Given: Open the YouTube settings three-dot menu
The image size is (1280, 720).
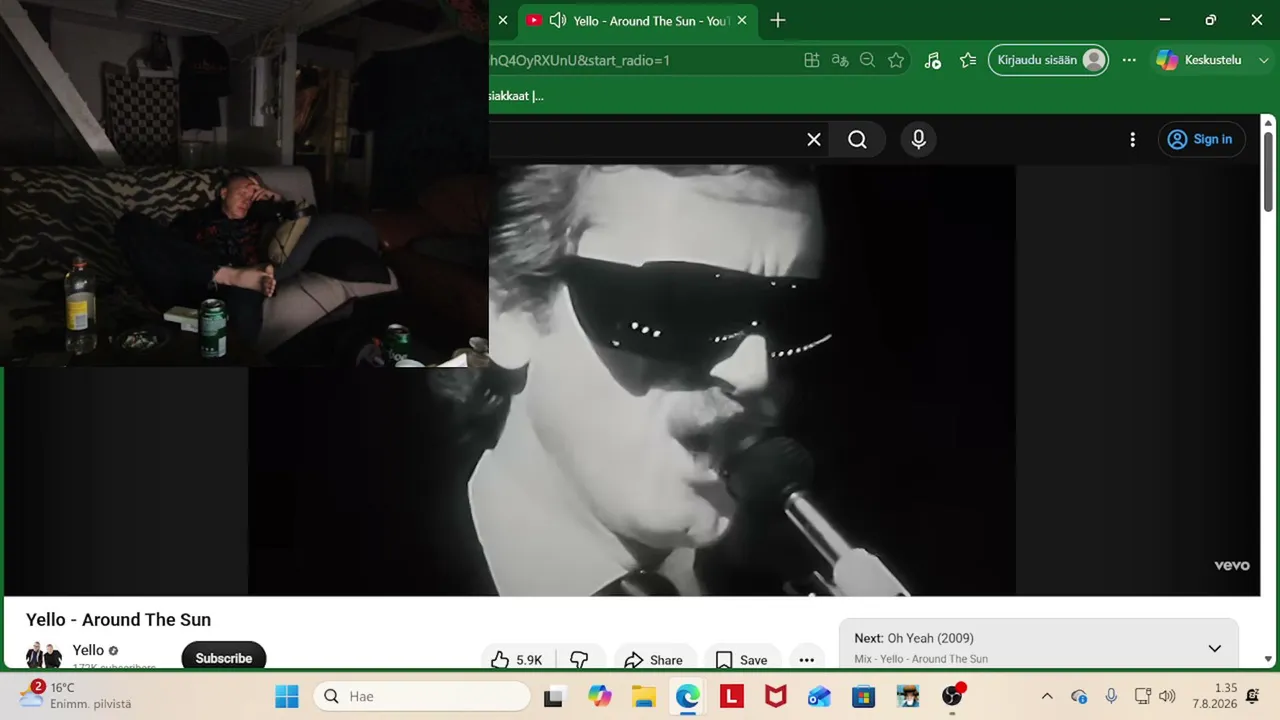Looking at the screenshot, I should coord(1132,140).
